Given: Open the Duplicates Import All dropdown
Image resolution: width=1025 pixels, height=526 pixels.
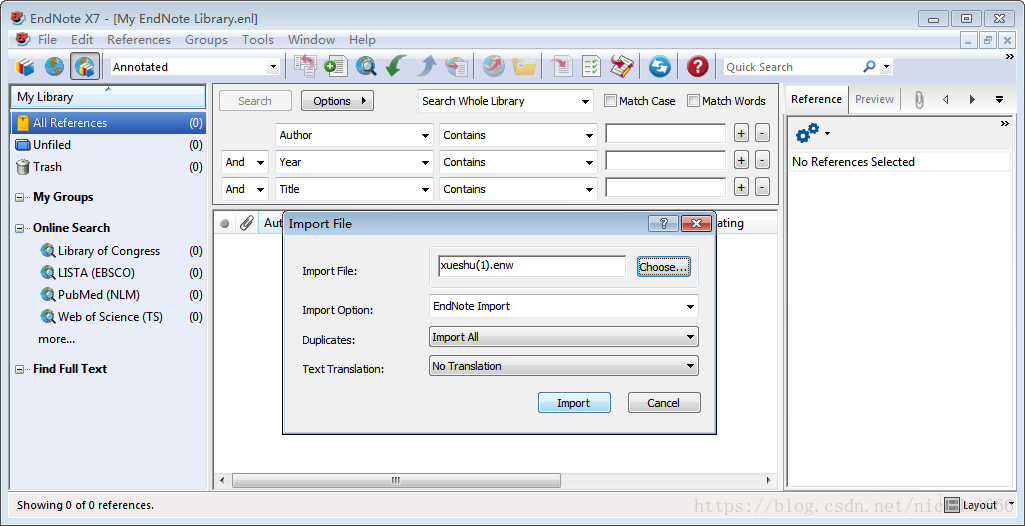Looking at the screenshot, I should (563, 337).
